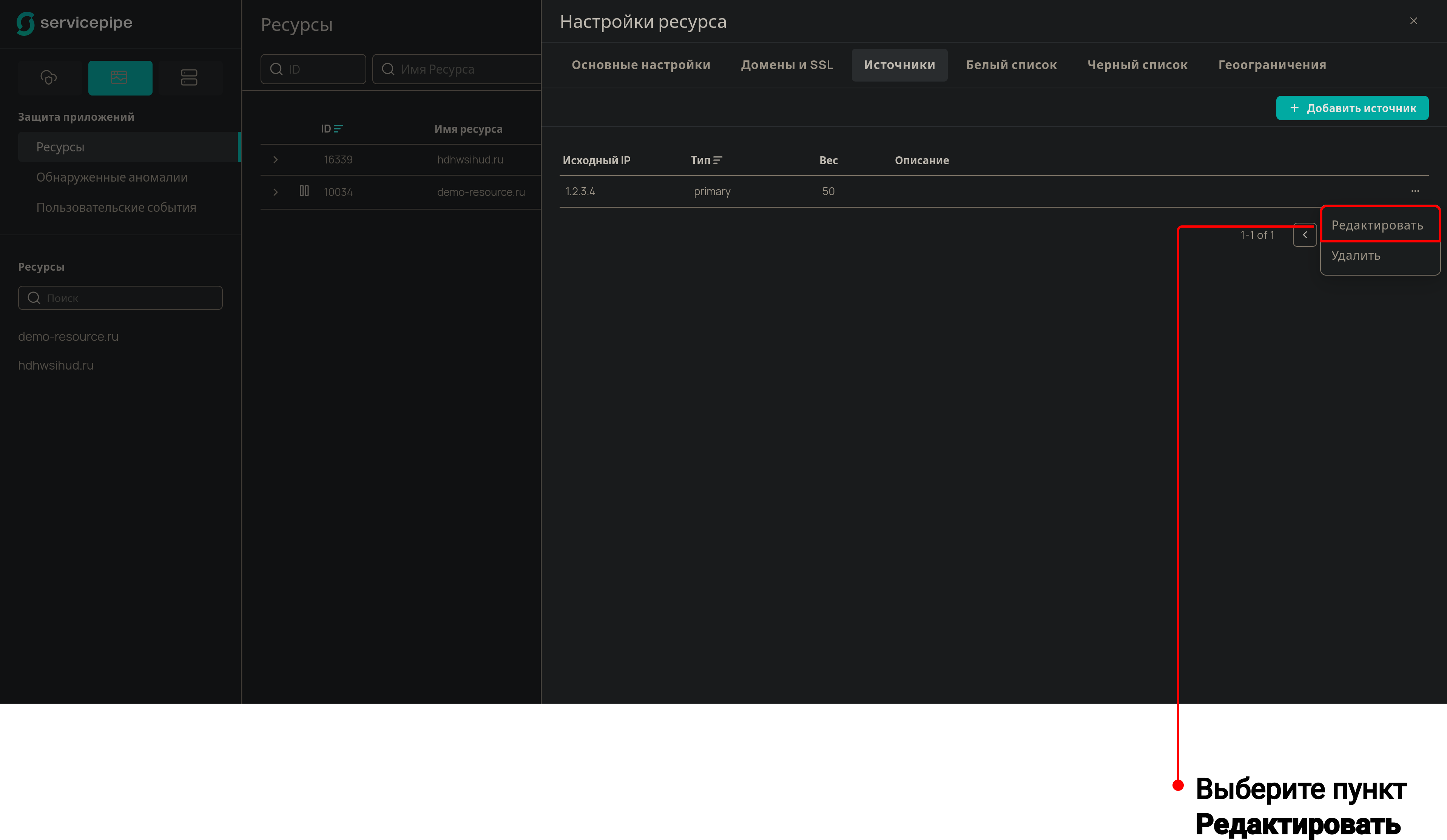Open the Геоограничения tab
This screenshot has width=1447, height=840.
[x=1272, y=65]
